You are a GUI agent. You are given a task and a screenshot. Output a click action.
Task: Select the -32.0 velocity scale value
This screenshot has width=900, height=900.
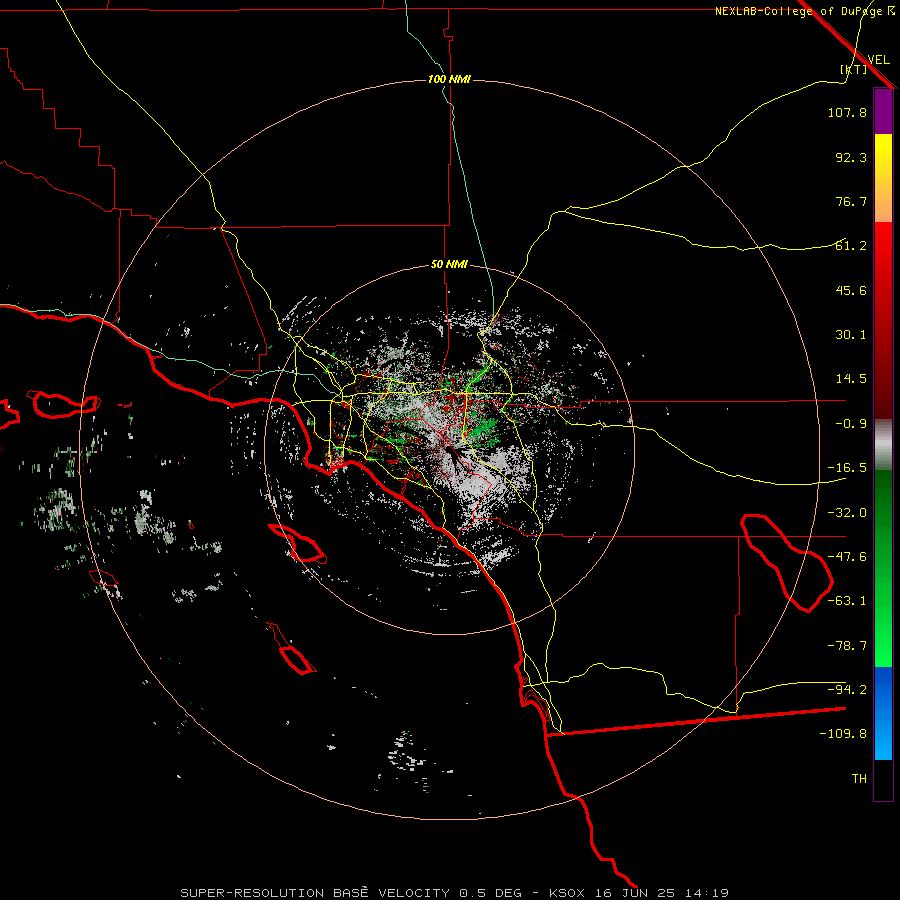coord(847,513)
